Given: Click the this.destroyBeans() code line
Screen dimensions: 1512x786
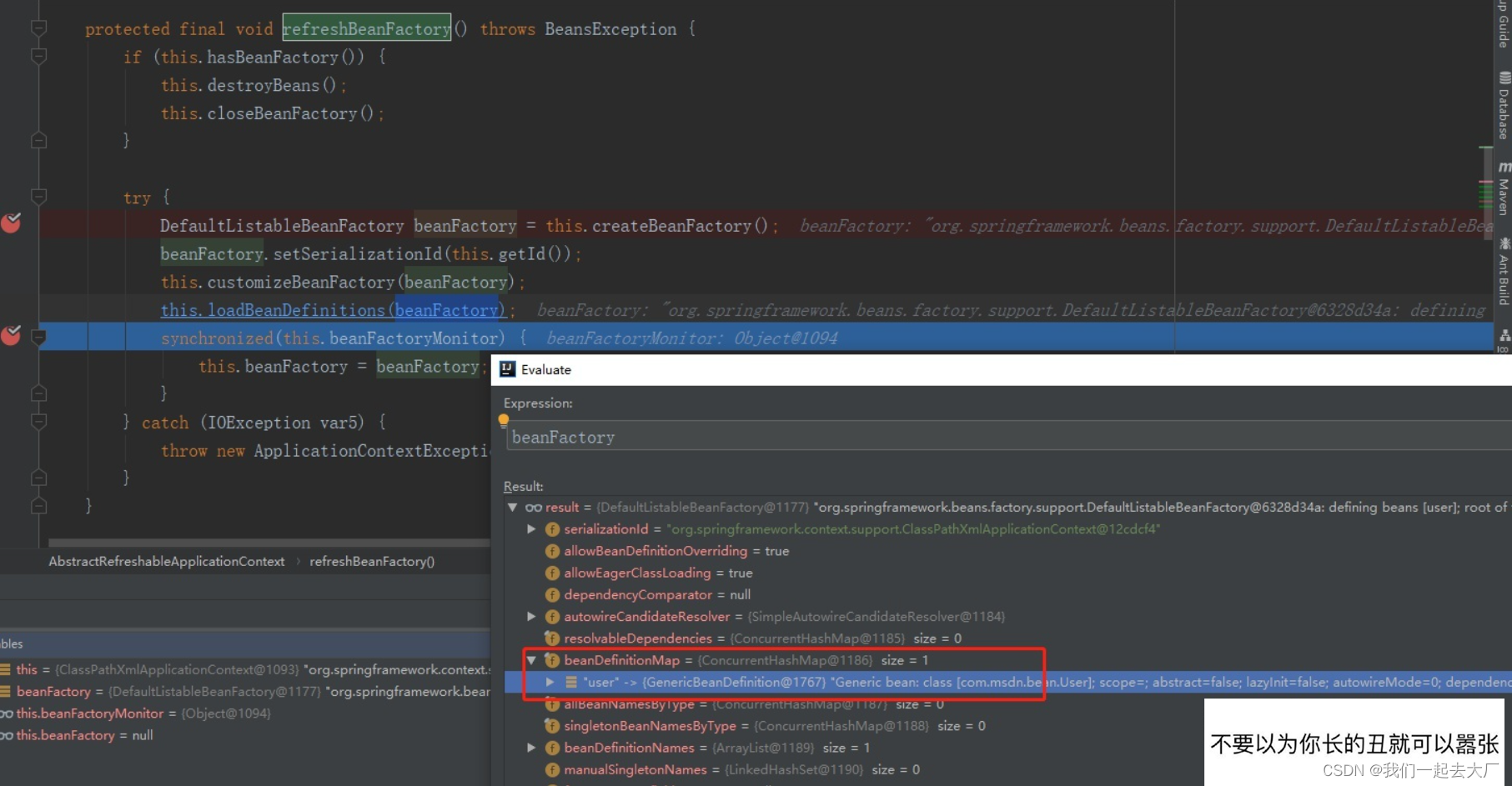Looking at the screenshot, I should coord(254,85).
